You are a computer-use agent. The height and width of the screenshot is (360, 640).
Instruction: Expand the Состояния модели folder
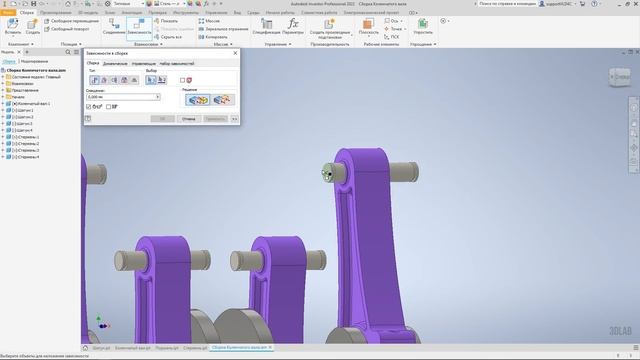3,77
